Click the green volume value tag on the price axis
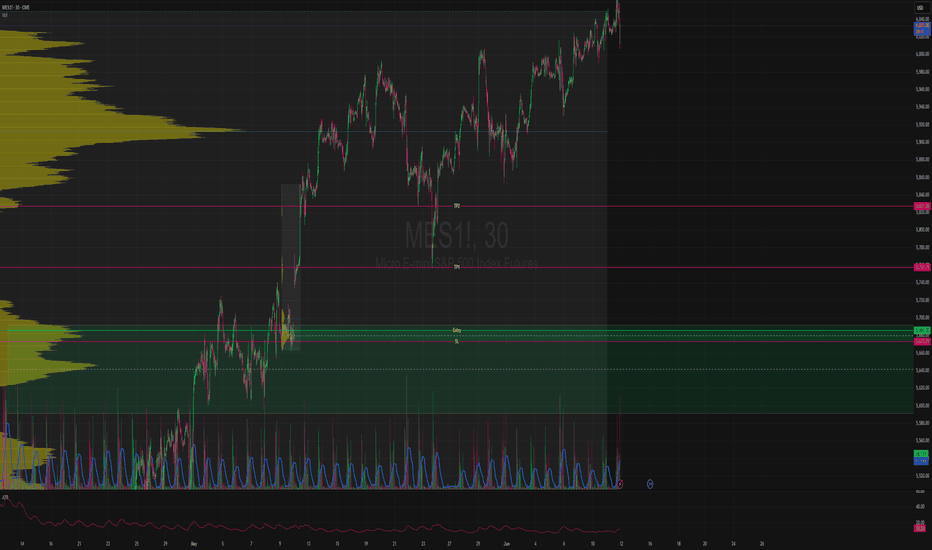The width and height of the screenshot is (932, 550). click(921, 454)
